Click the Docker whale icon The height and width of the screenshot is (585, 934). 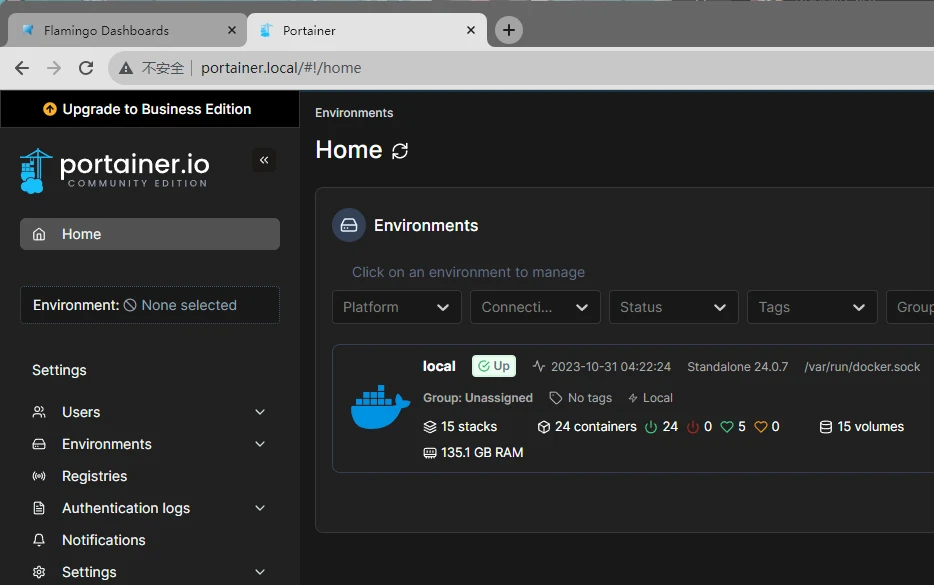tap(380, 407)
